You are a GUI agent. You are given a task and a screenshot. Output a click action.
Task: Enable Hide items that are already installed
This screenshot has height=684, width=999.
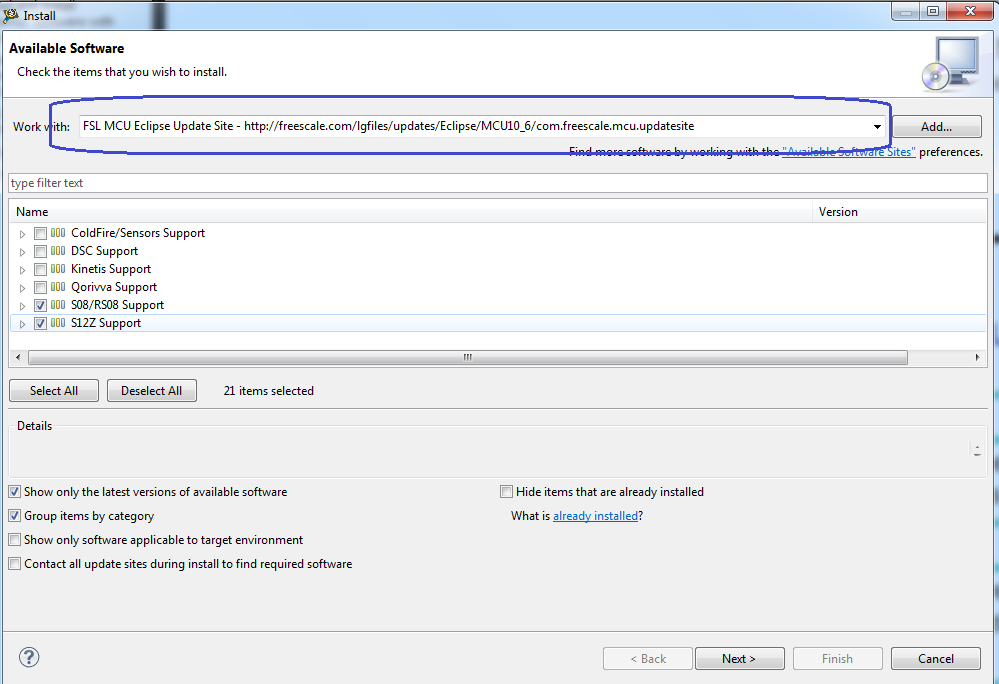point(507,492)
